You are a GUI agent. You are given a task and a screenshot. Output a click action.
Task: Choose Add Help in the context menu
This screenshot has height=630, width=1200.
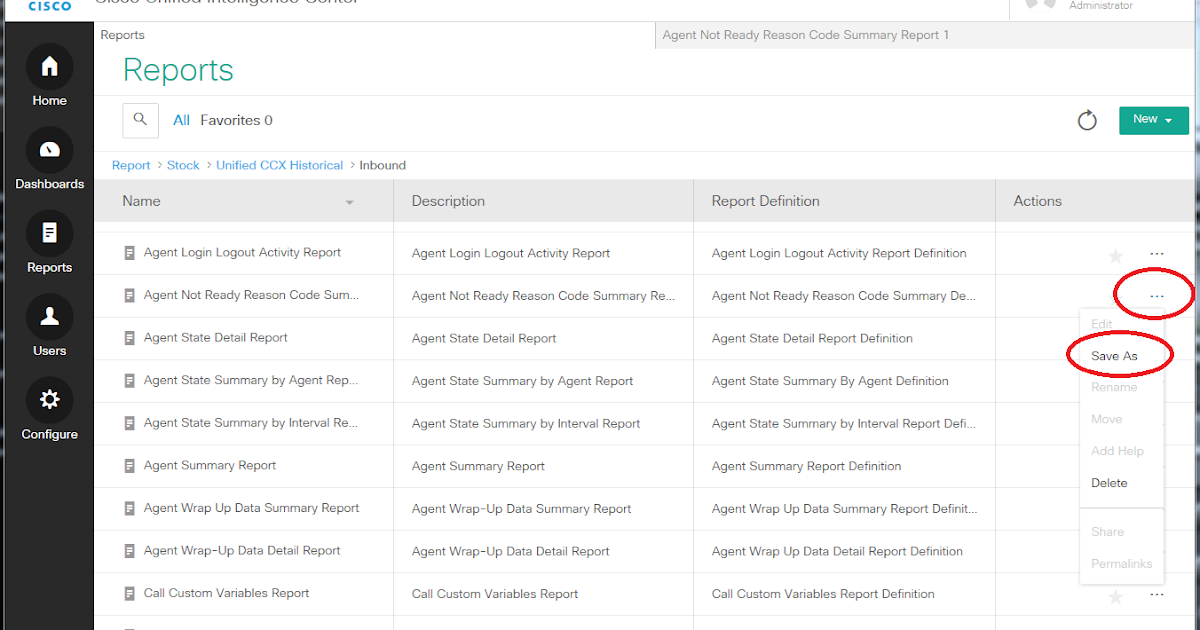1117,451
